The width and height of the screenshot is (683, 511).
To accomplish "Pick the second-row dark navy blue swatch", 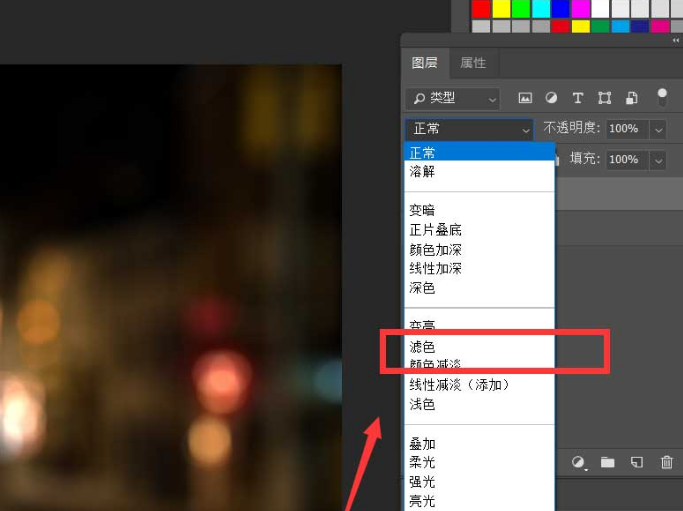I will click(x=640, y=26).
